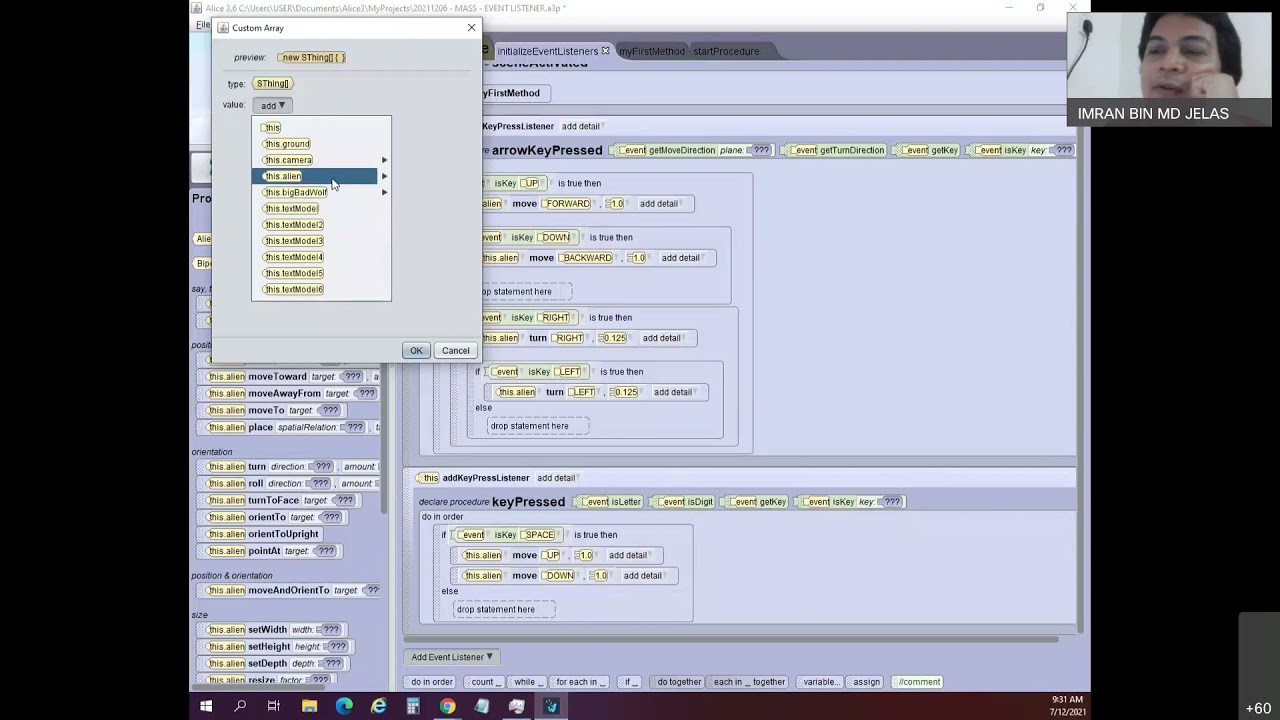Click 'add detail' after move FORWARD

click(x=658, y=204)
